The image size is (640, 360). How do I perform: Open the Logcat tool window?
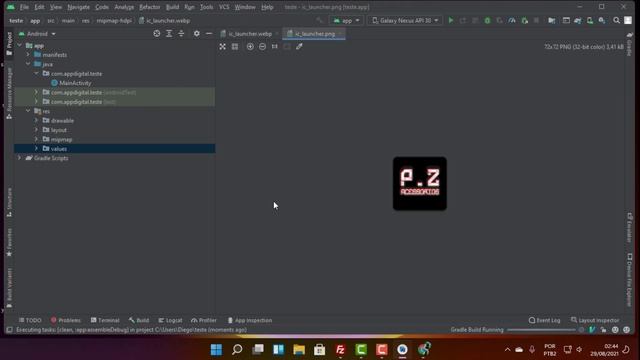tap(170, 320)
